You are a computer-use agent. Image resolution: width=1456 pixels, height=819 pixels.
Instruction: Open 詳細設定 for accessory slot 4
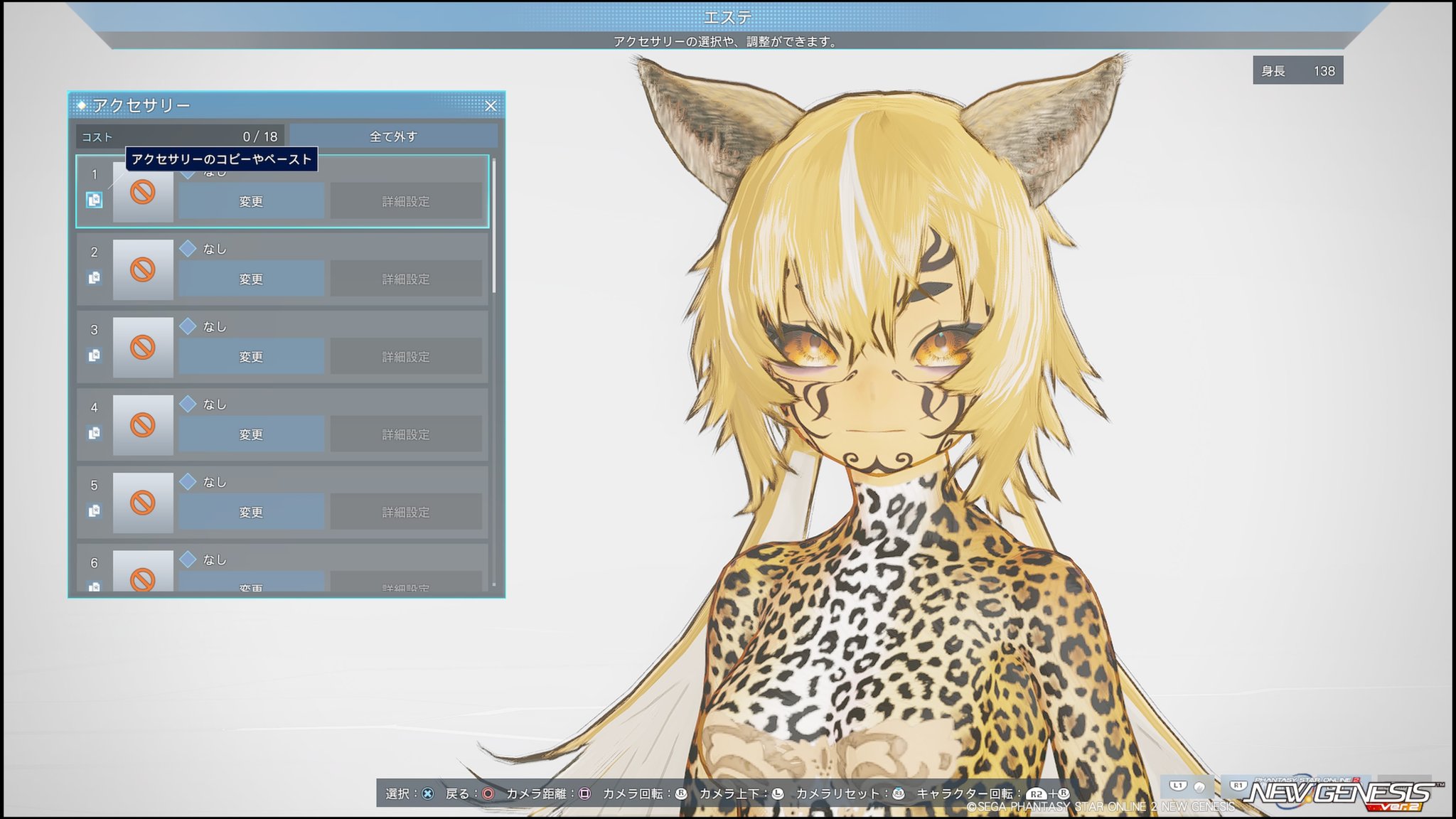406,434
